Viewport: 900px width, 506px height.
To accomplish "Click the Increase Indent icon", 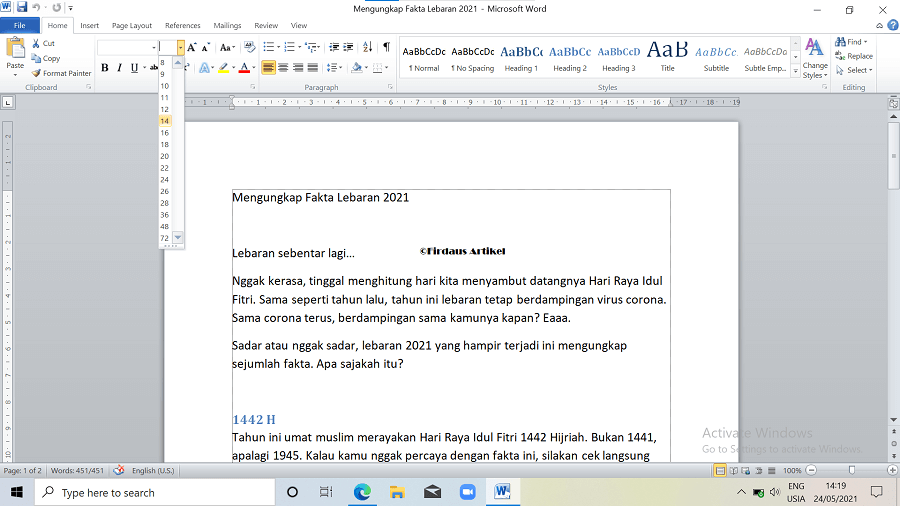I will click(348, 47).
